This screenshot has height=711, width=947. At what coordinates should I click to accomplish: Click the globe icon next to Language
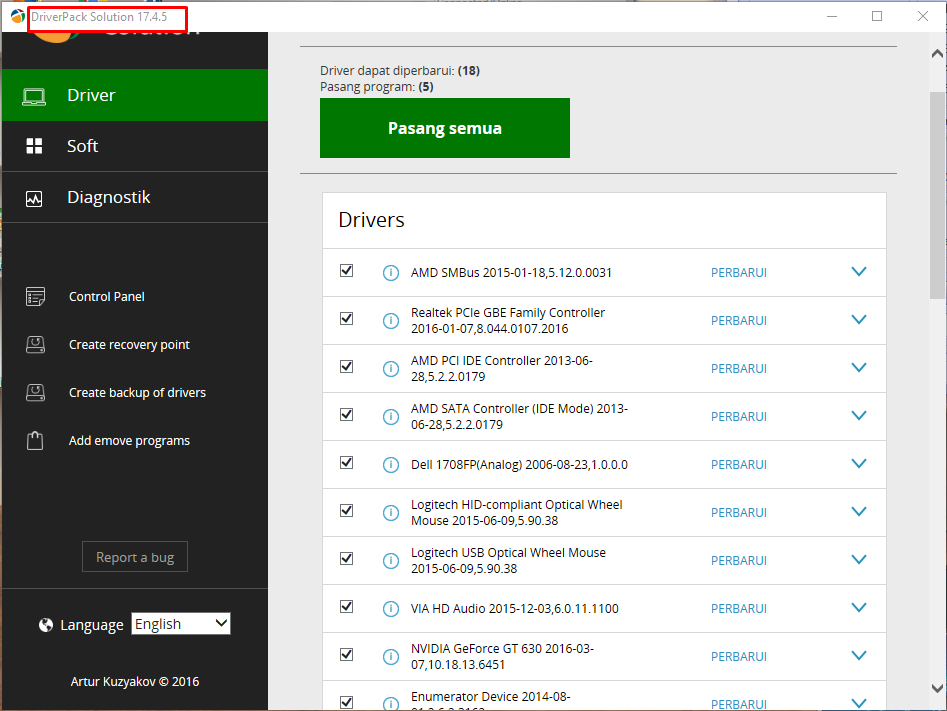click(x=46, y=625)
